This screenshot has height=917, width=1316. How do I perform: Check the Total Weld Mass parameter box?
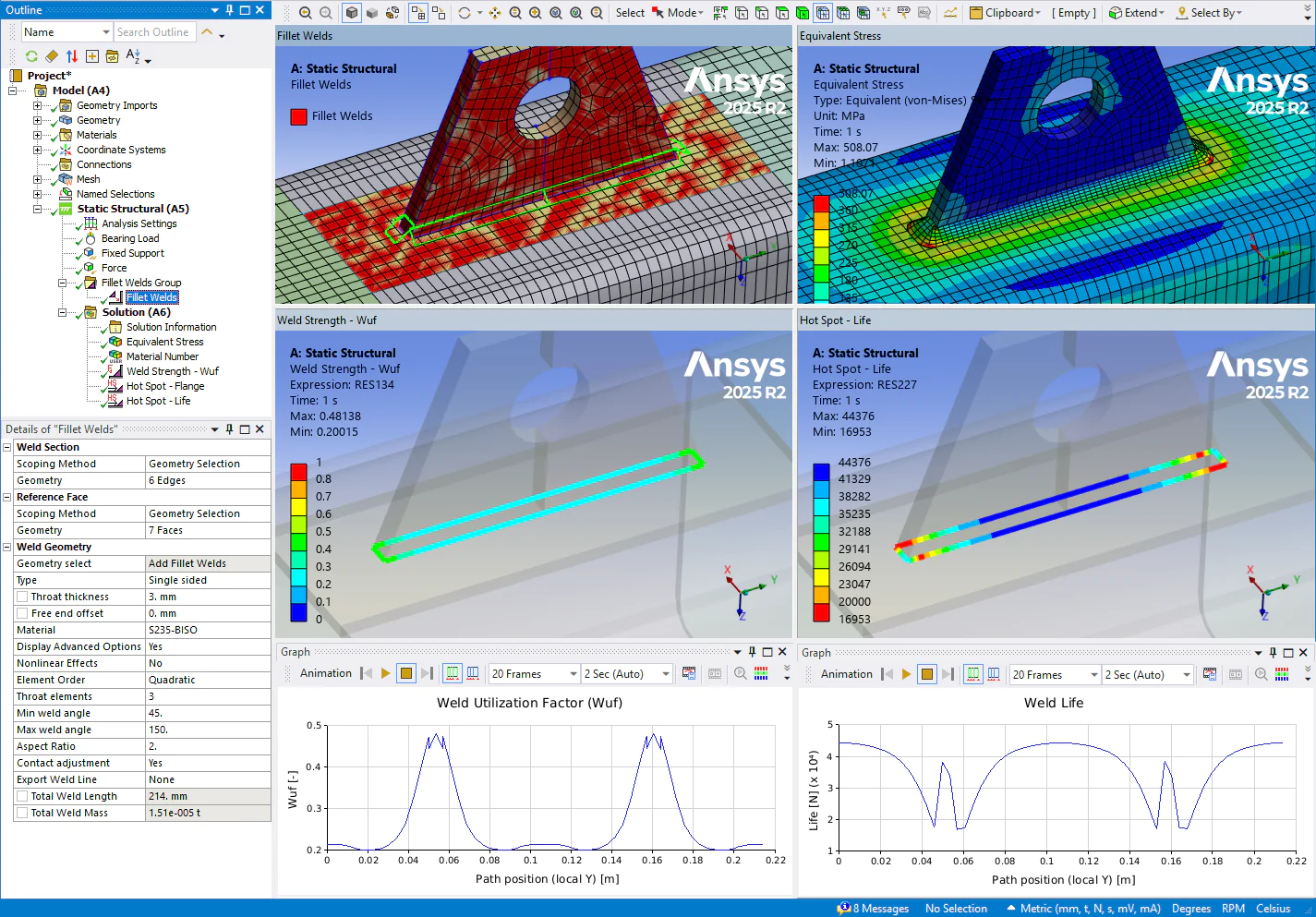coord(22,813)
